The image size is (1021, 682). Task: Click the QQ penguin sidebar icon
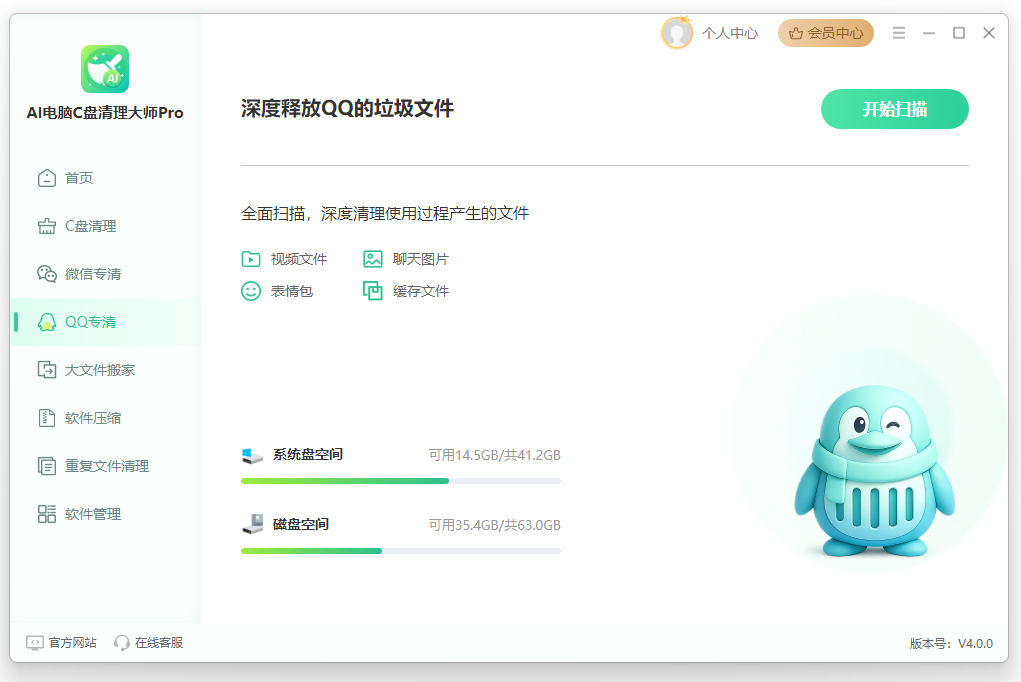(x=47, y=322)
